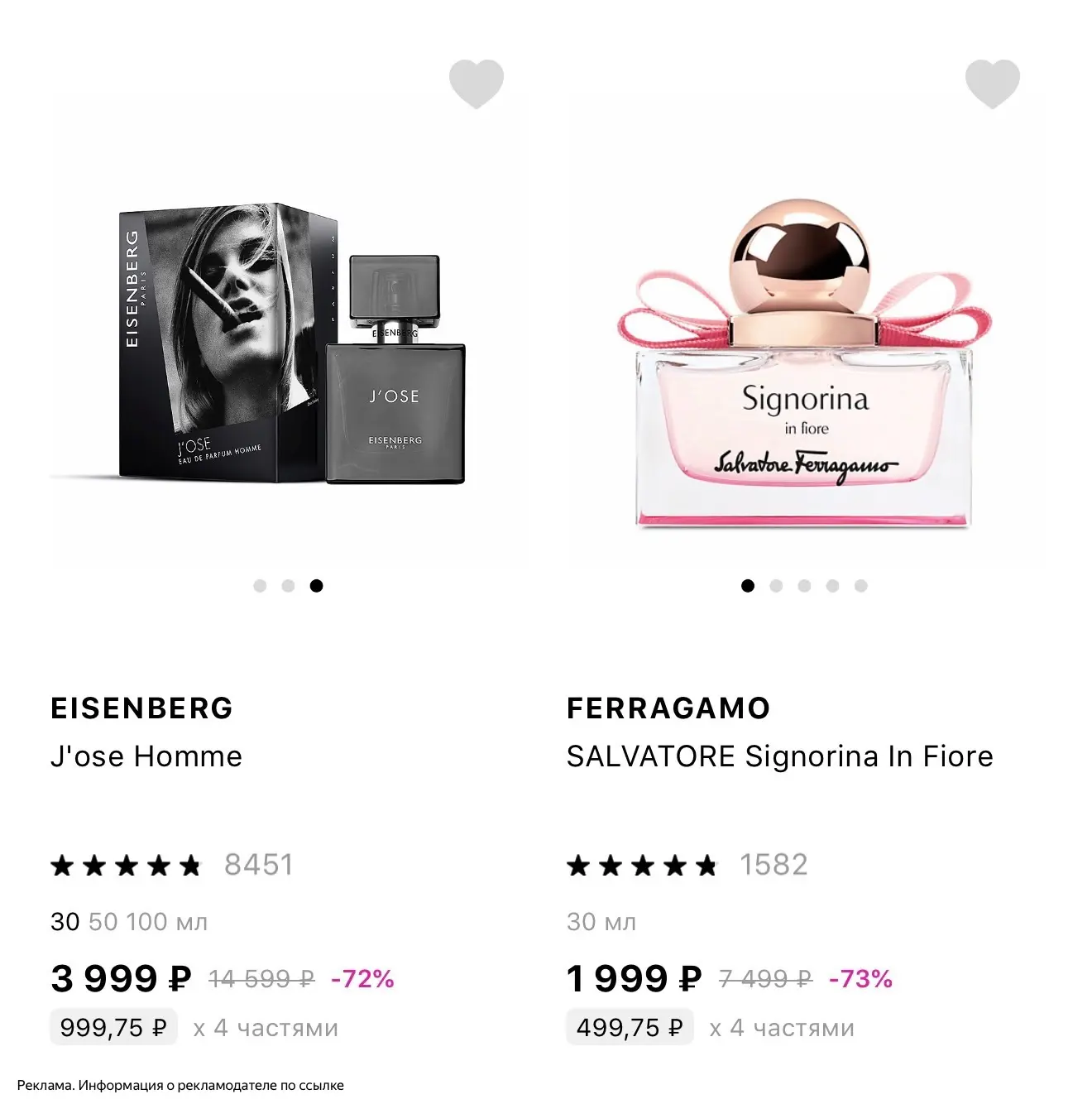Screen dimensions: 1092x1104
Task: Select 50 ml volume for J'ose Homme
Action: (x=103, y=922)
